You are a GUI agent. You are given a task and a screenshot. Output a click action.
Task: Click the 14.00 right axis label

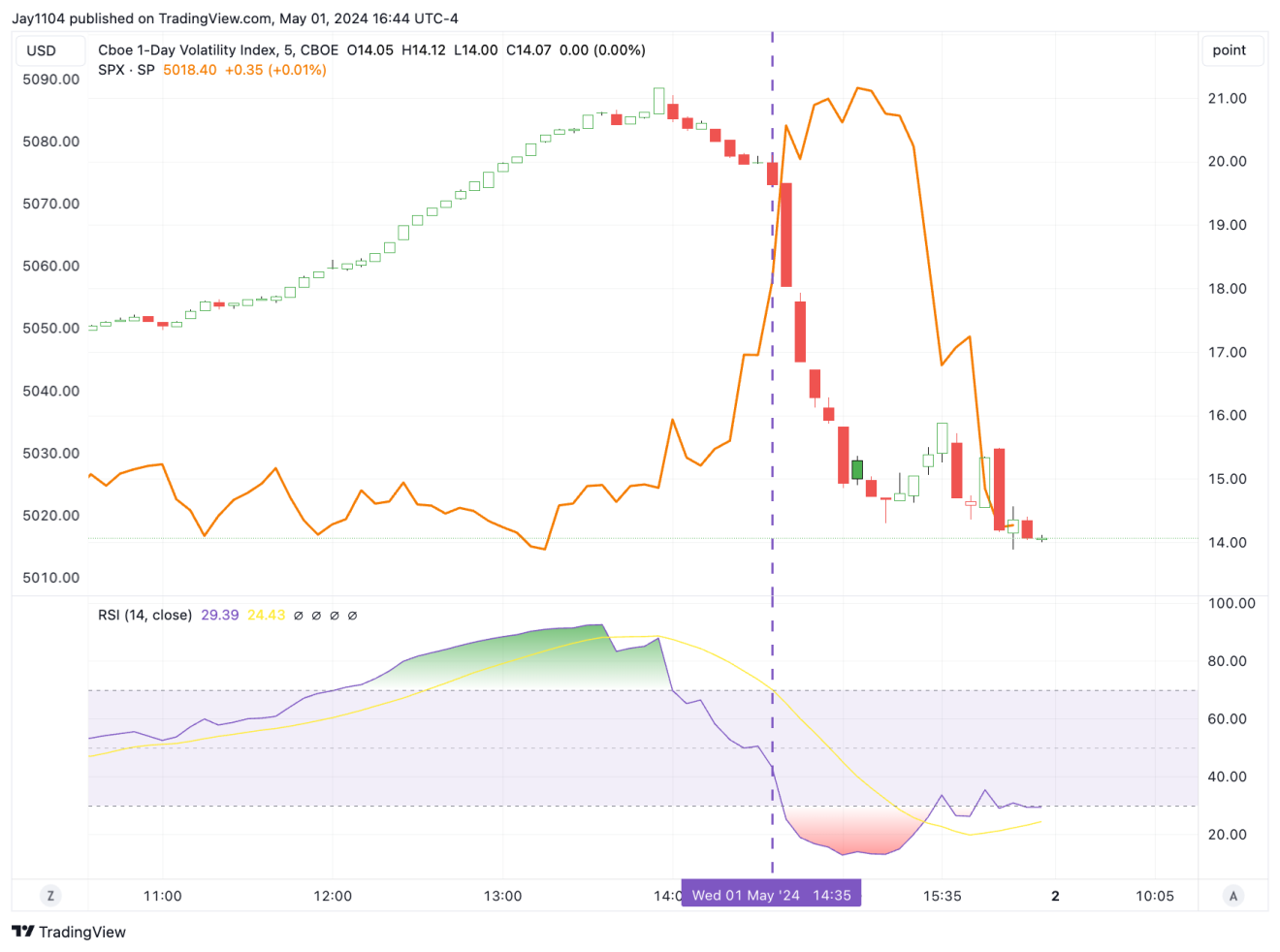point(1227,542)
